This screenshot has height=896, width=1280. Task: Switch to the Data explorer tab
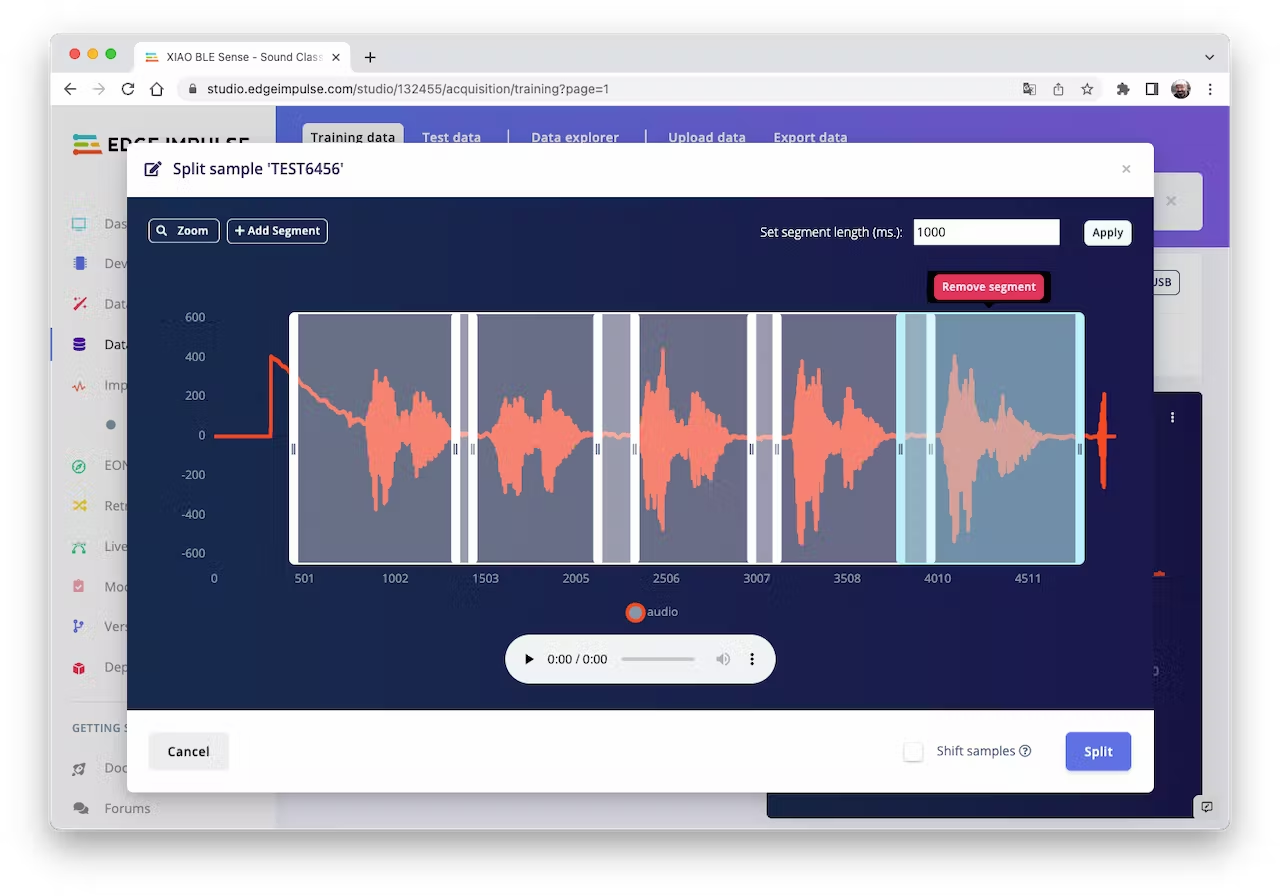(x=575, y=137)
